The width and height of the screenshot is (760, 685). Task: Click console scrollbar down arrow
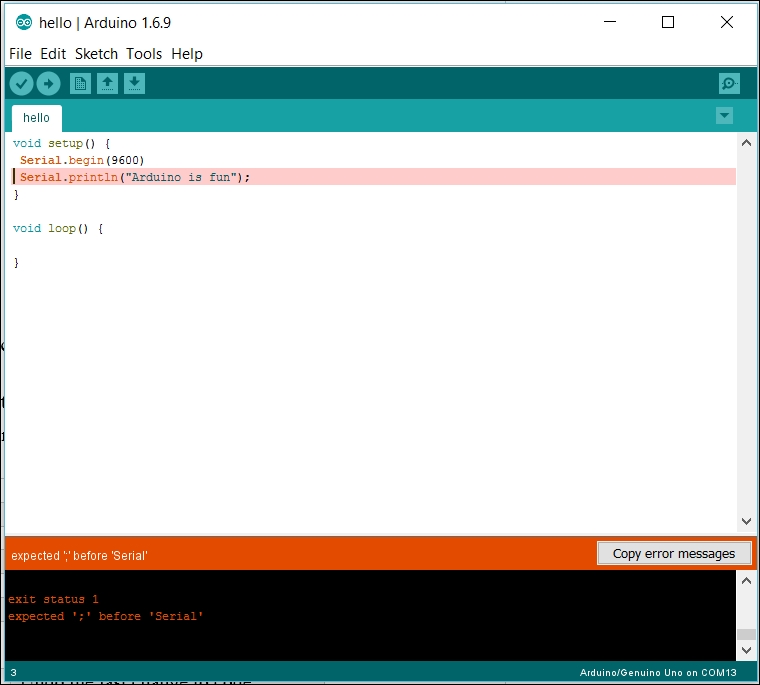[746, 650]
